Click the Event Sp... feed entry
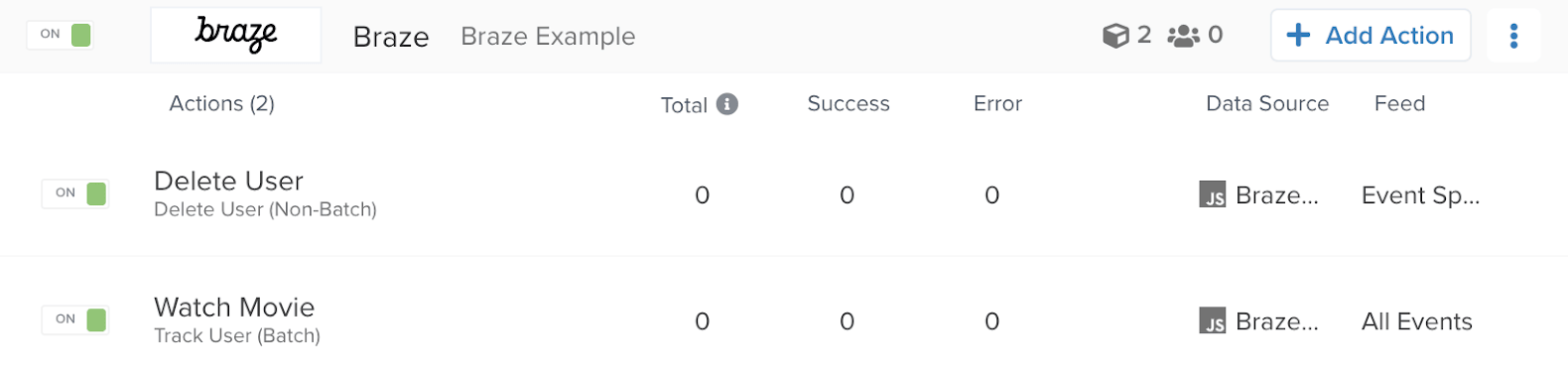The width and height of the screenshot is (1568, 377). [1420, 196]
